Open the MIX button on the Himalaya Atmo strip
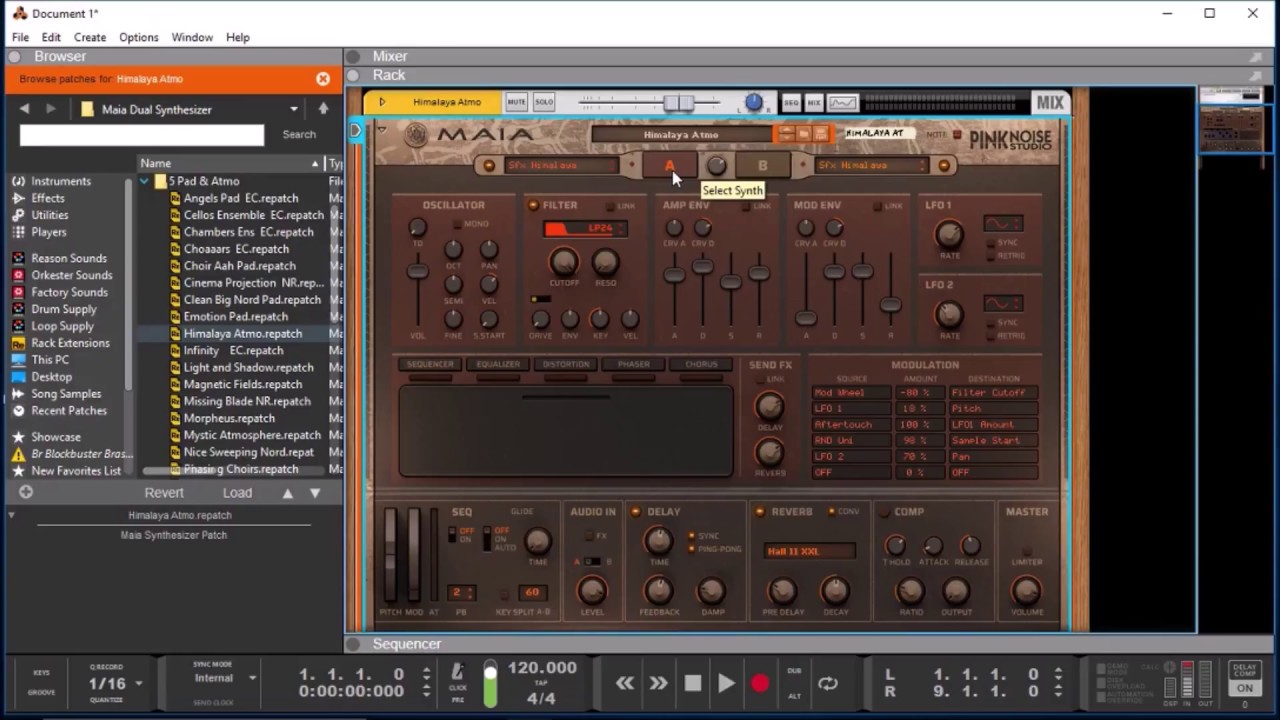This screenshot has height=720, width=1280. pyautogui.click(x=814, y=102)
